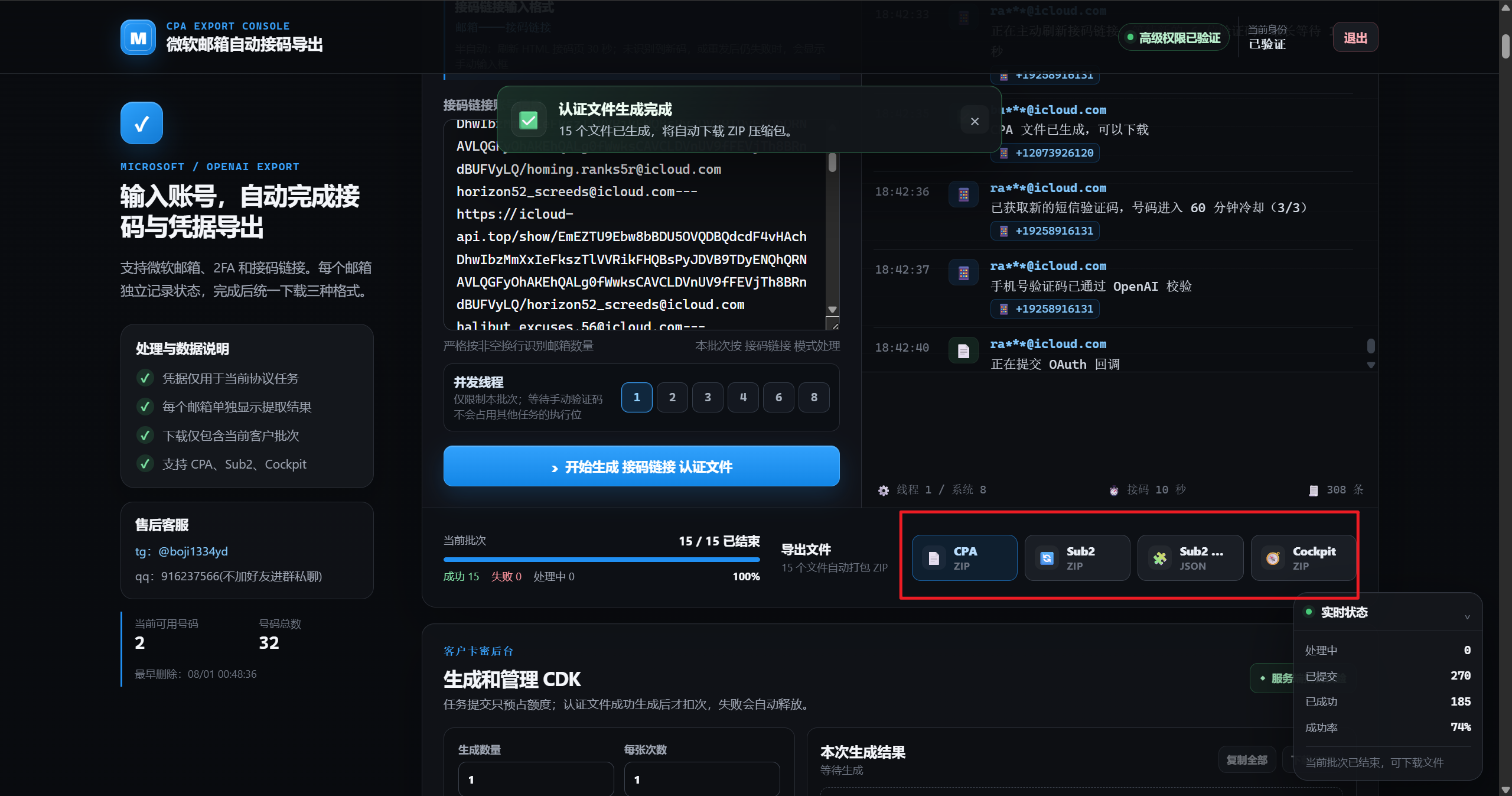Image resolution: width=1512 pixels, height=796 pixels.
Task: Click the blue checkmark tile above MICROSOFT / OPENAI EXPORT
Action: point(142,123)
